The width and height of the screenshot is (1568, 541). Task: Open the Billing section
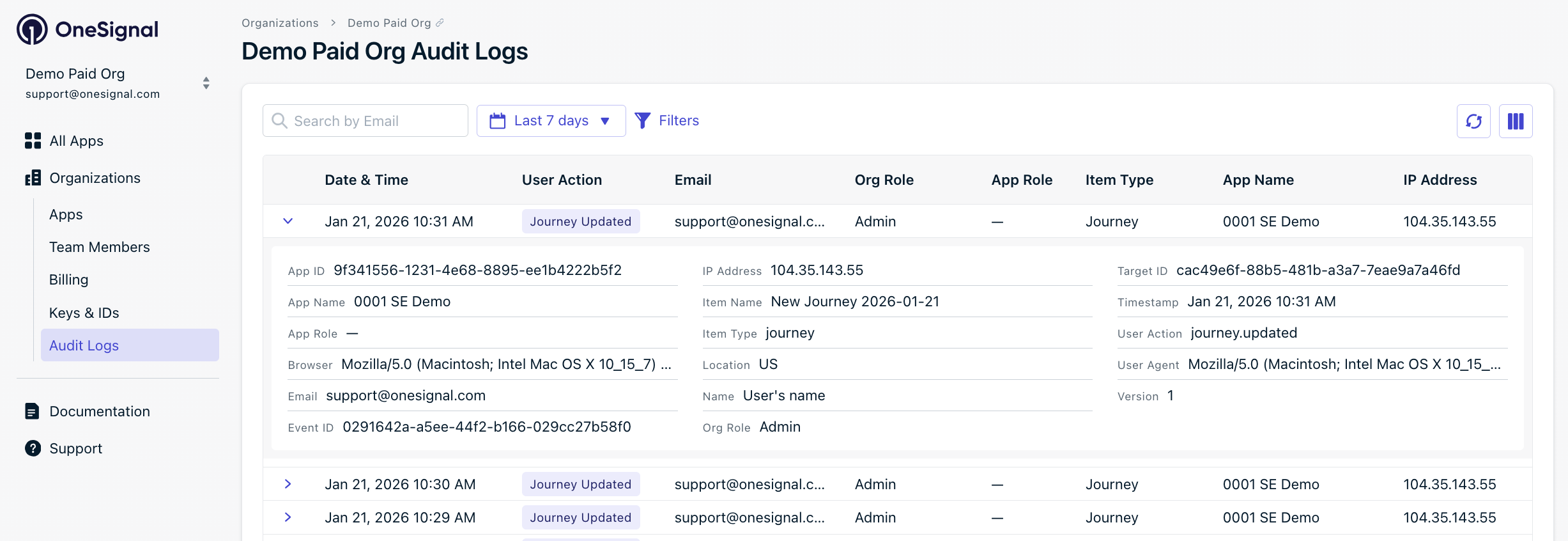(68, 279)
